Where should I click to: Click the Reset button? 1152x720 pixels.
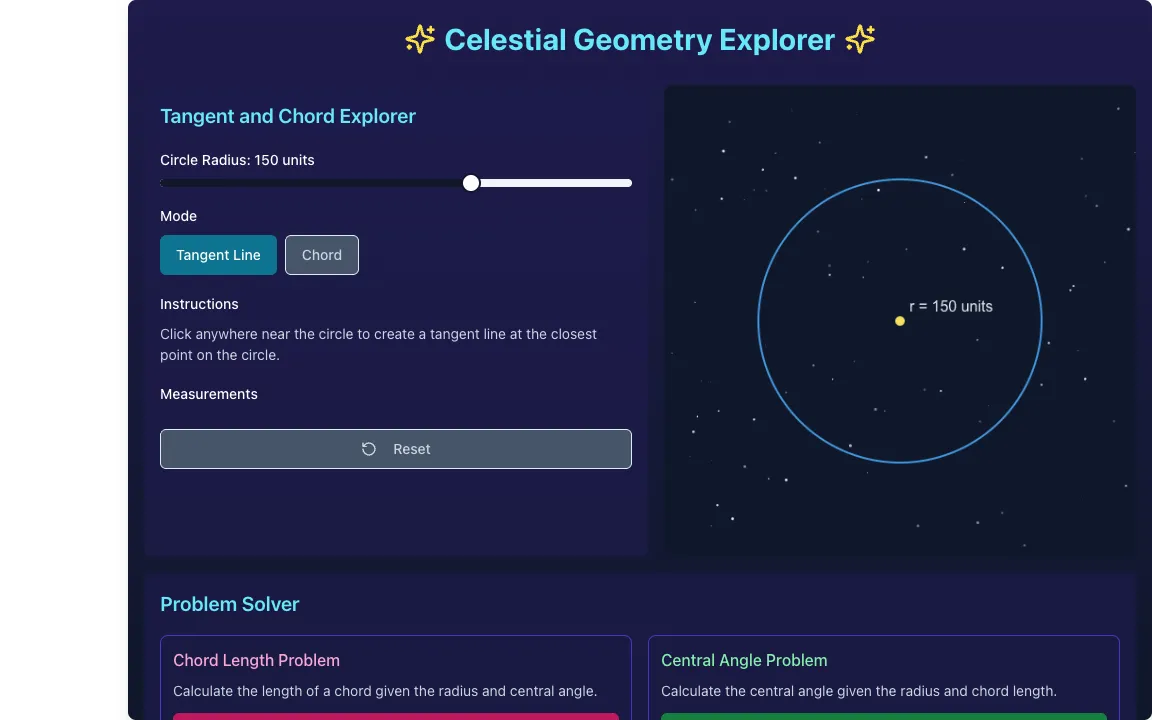coord(396,449)
